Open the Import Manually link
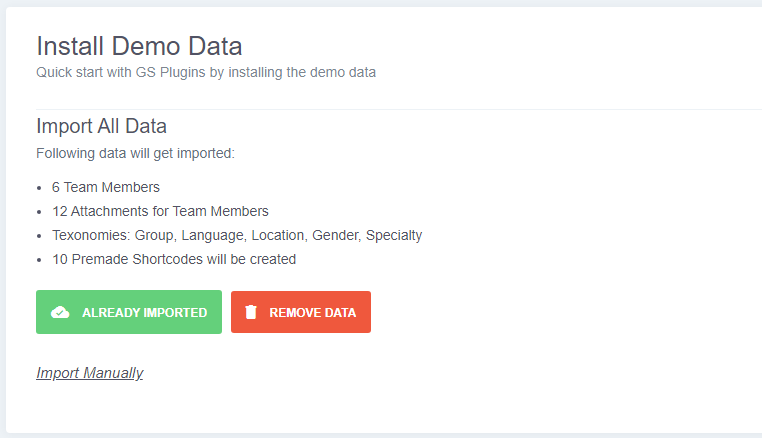The width and height of the screenshot is (762, 438). click(90, 373)
